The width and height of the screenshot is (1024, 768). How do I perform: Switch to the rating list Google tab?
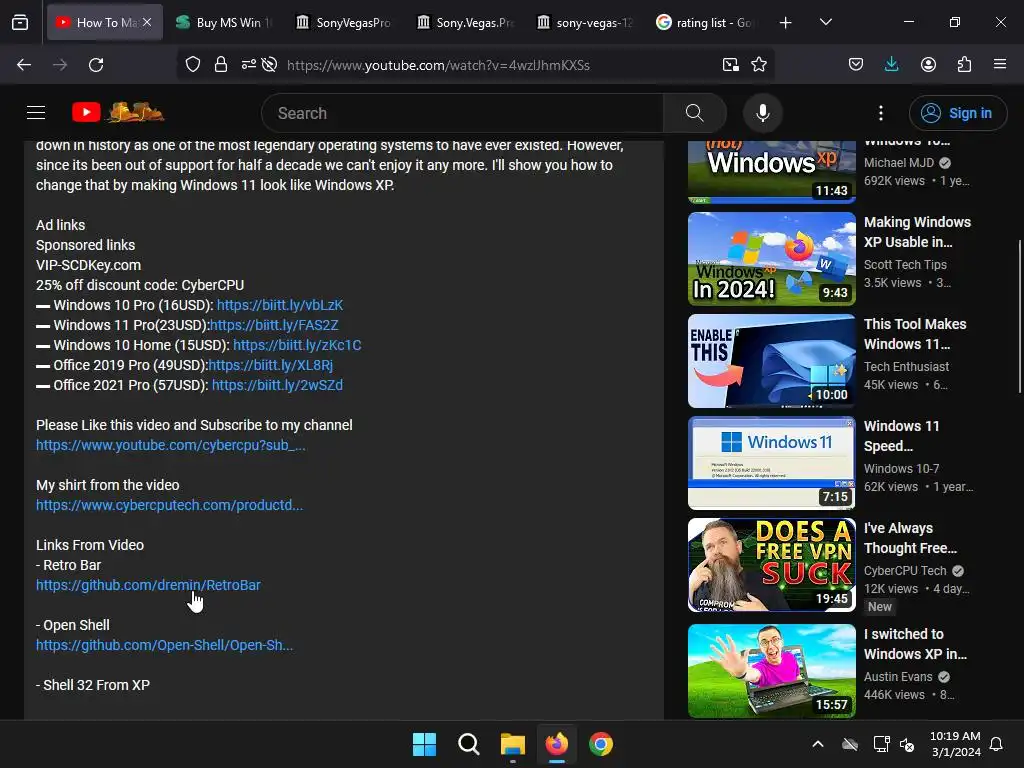[705, 22]
